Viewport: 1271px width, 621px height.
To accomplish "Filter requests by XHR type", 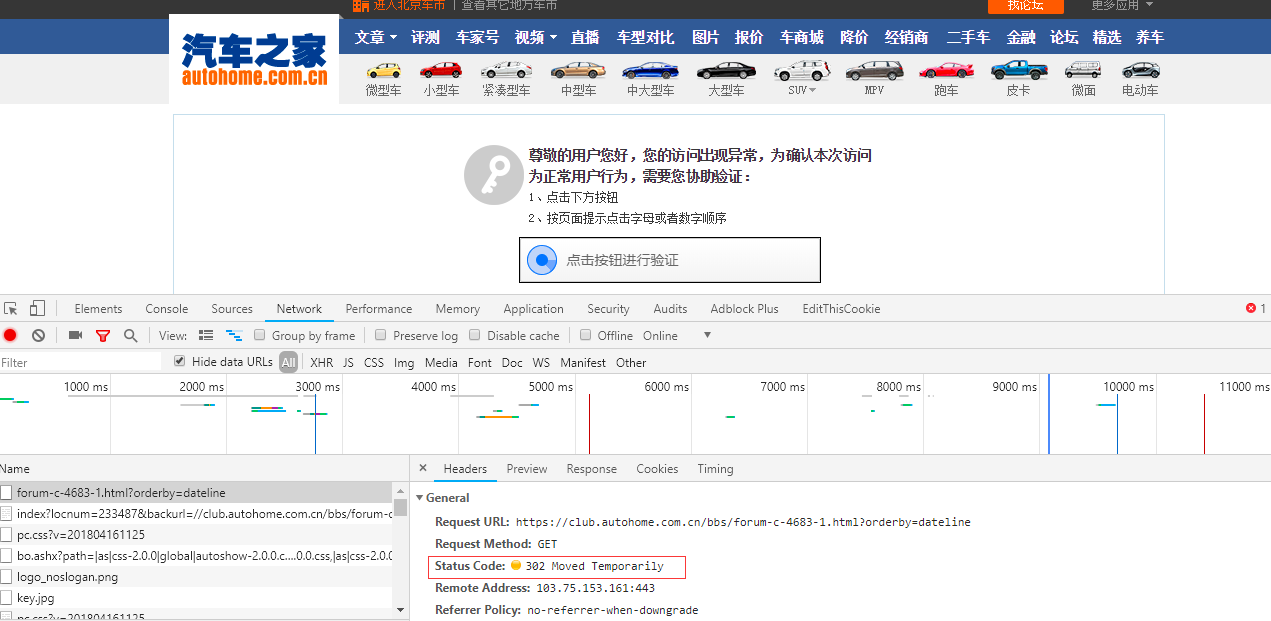I will click(x=321, y=363).
